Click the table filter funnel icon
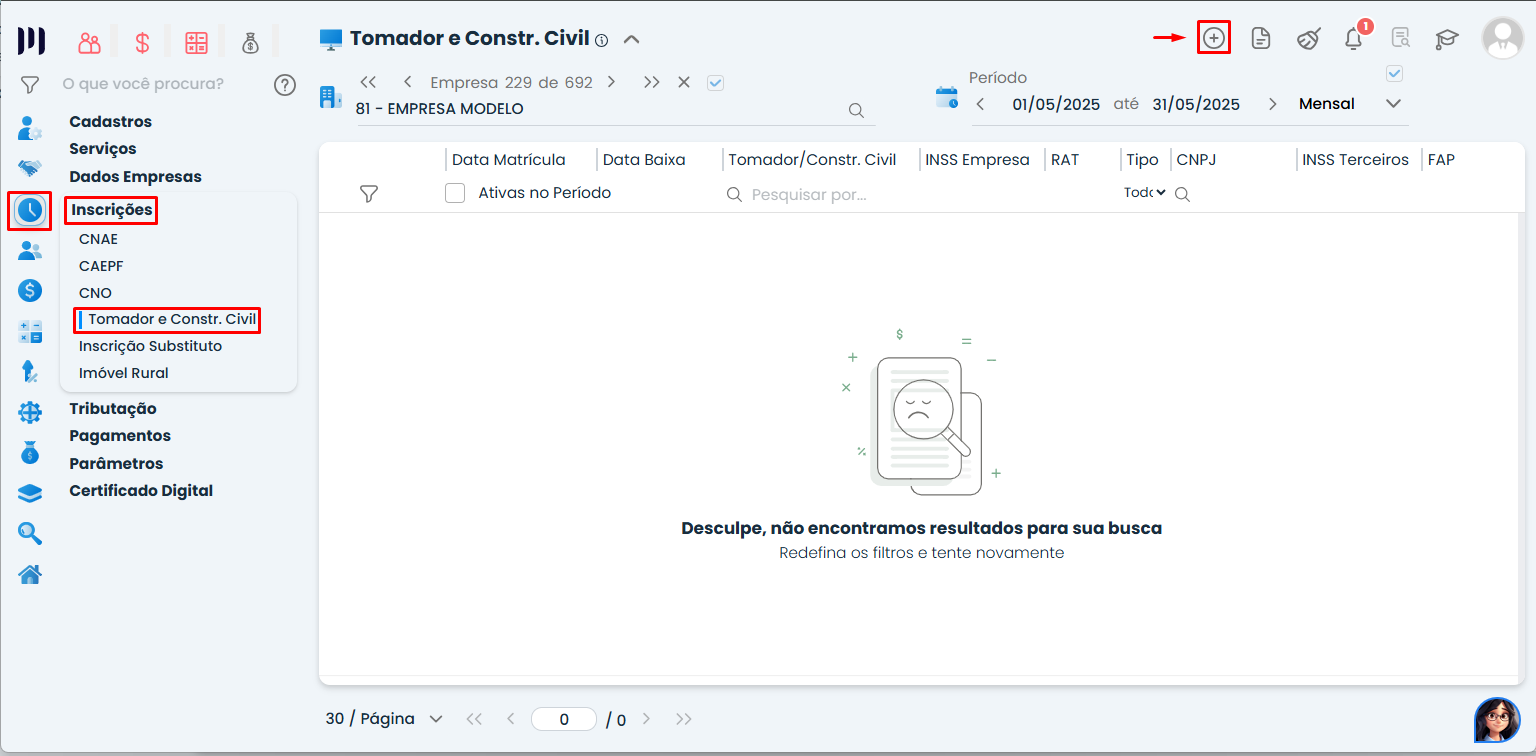 coord(368,194)
